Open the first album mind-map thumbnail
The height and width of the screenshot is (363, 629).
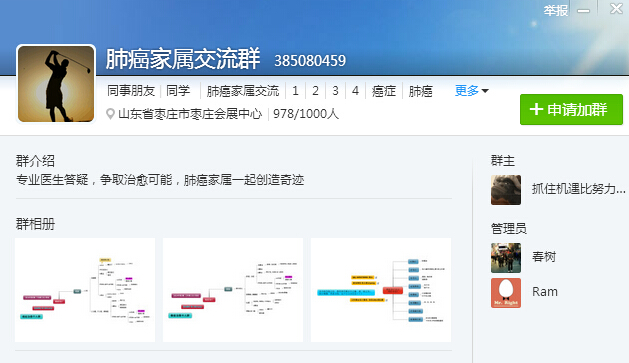(85, 290)
